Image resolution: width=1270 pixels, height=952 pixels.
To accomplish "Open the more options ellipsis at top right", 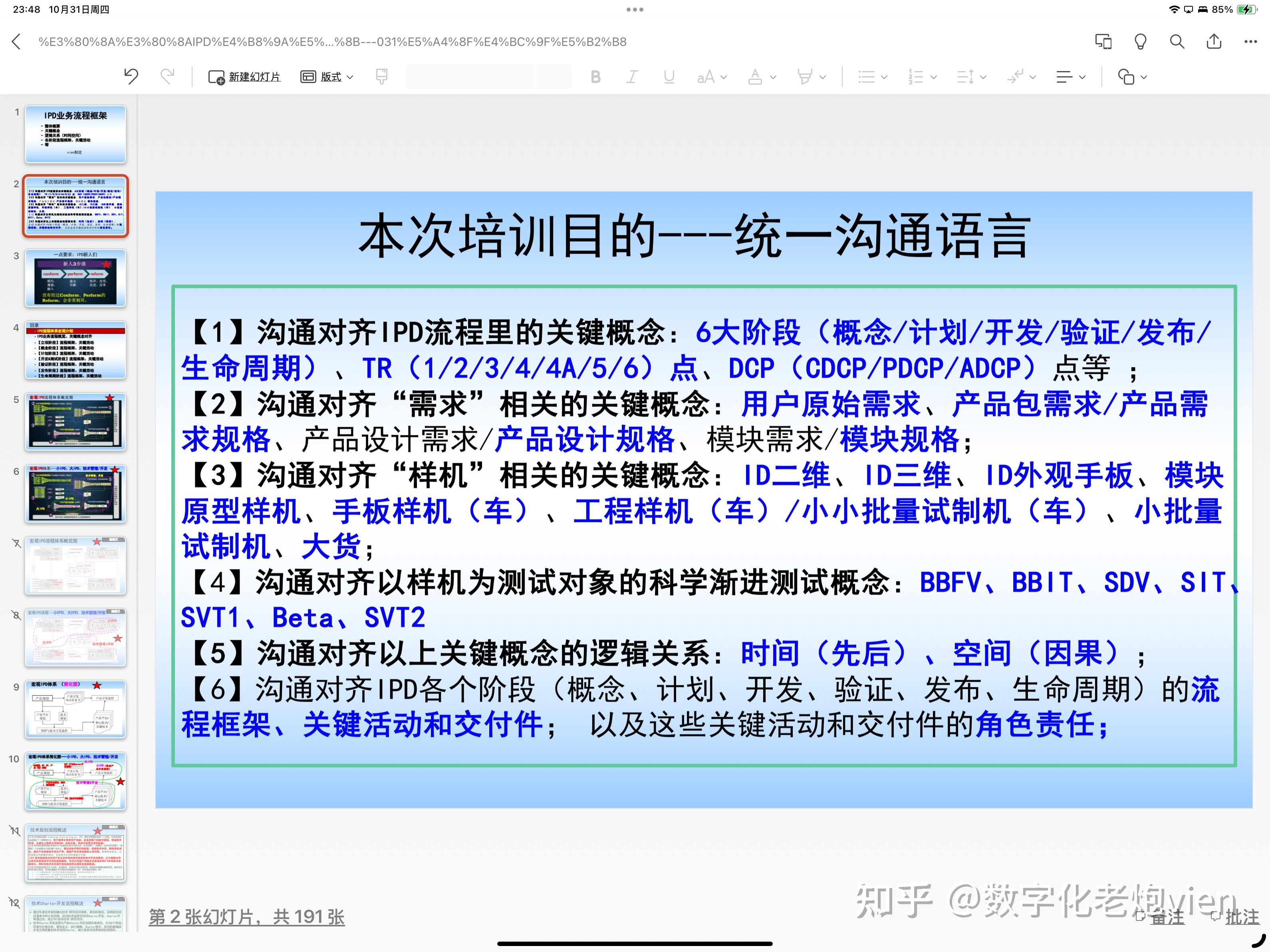I will click(1250, 42).
